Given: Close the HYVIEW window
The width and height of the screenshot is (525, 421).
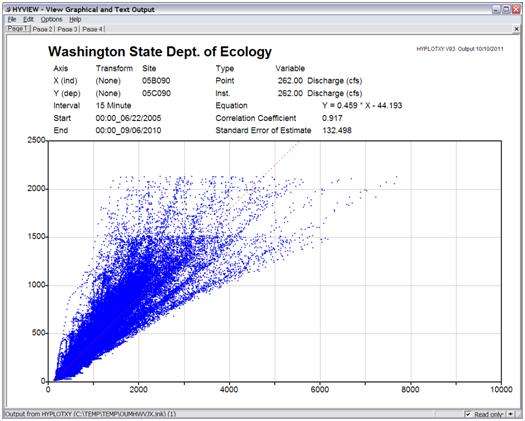Looking at the screenshot, I should point(516,10).
